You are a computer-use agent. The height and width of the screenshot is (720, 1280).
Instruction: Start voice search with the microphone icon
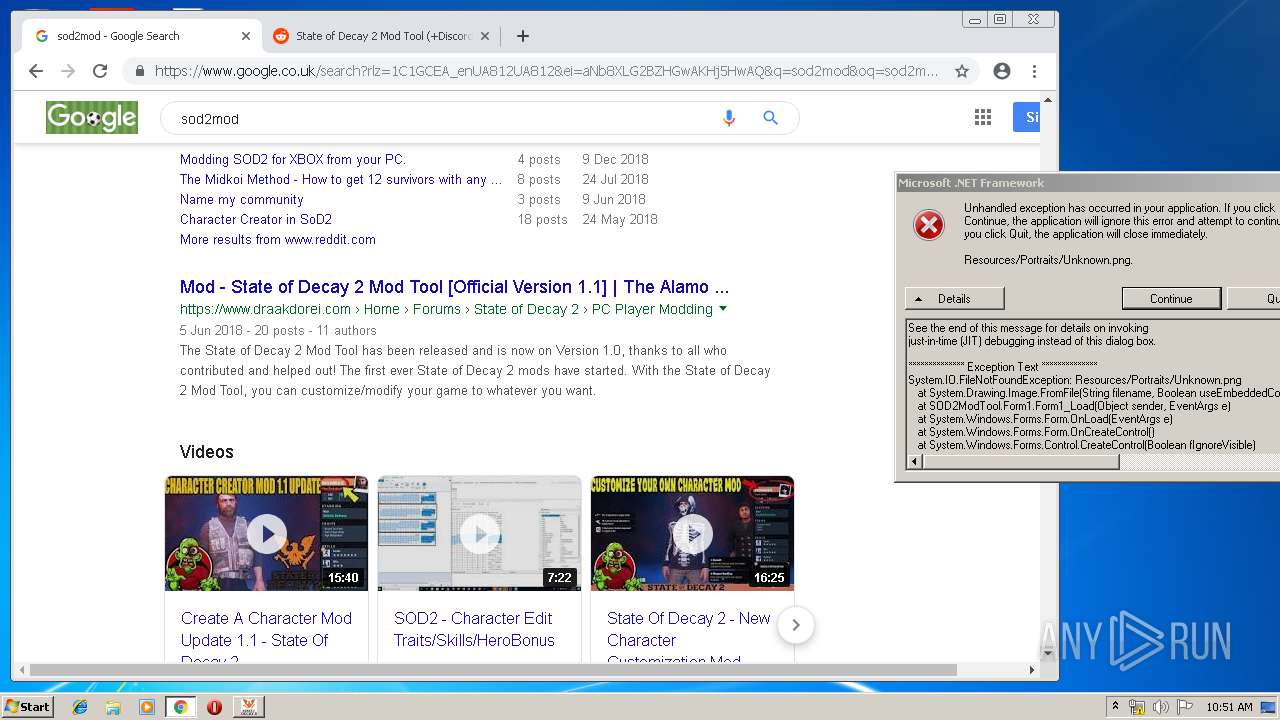[729, 118]
